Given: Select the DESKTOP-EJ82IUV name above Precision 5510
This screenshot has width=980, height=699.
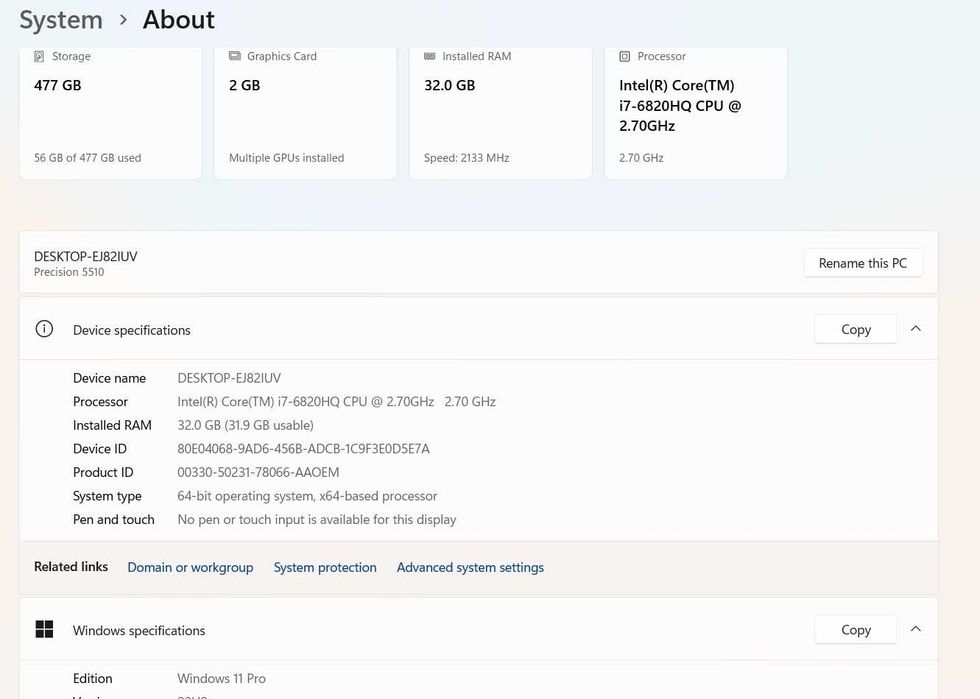Looking at the screenshot, I should (86, 256).
